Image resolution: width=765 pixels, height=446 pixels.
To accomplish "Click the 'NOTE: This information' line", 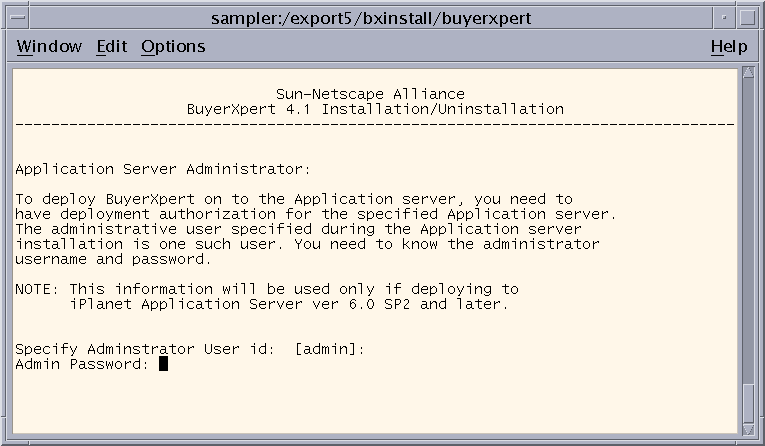I will pos(267,289).
